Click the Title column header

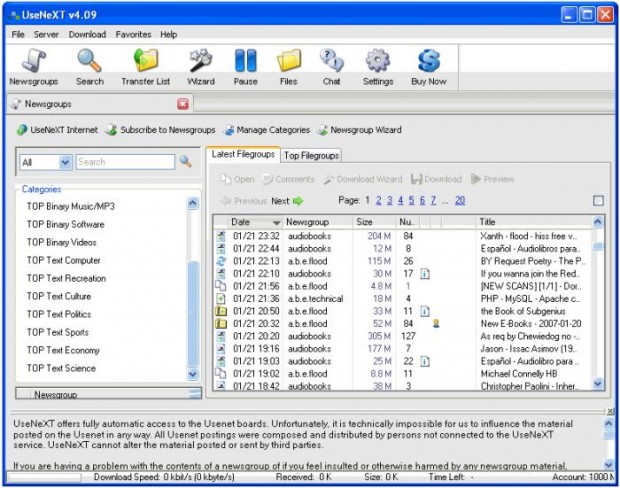coord(534,222)
